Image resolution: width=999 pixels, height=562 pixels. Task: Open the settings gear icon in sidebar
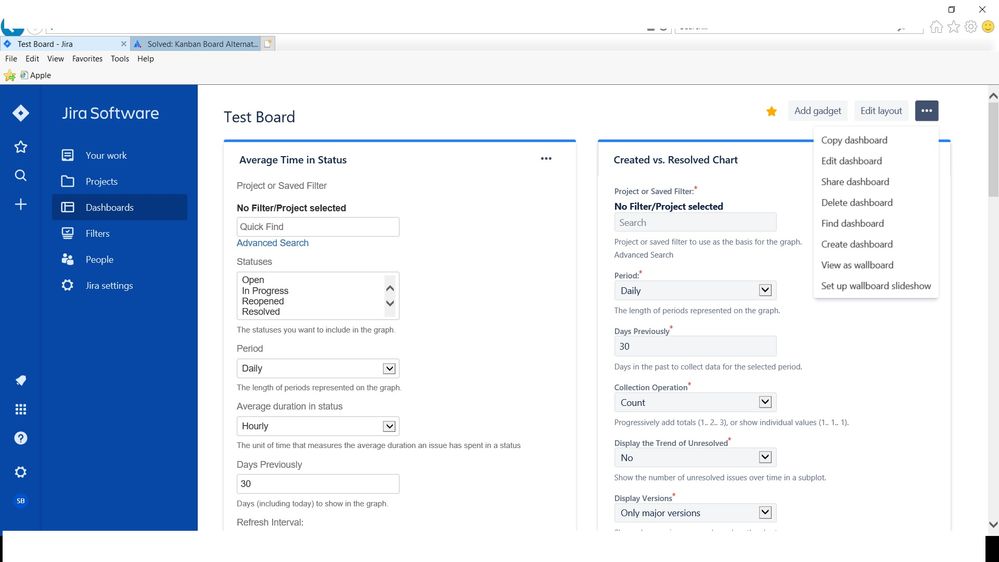click(20, 472)
